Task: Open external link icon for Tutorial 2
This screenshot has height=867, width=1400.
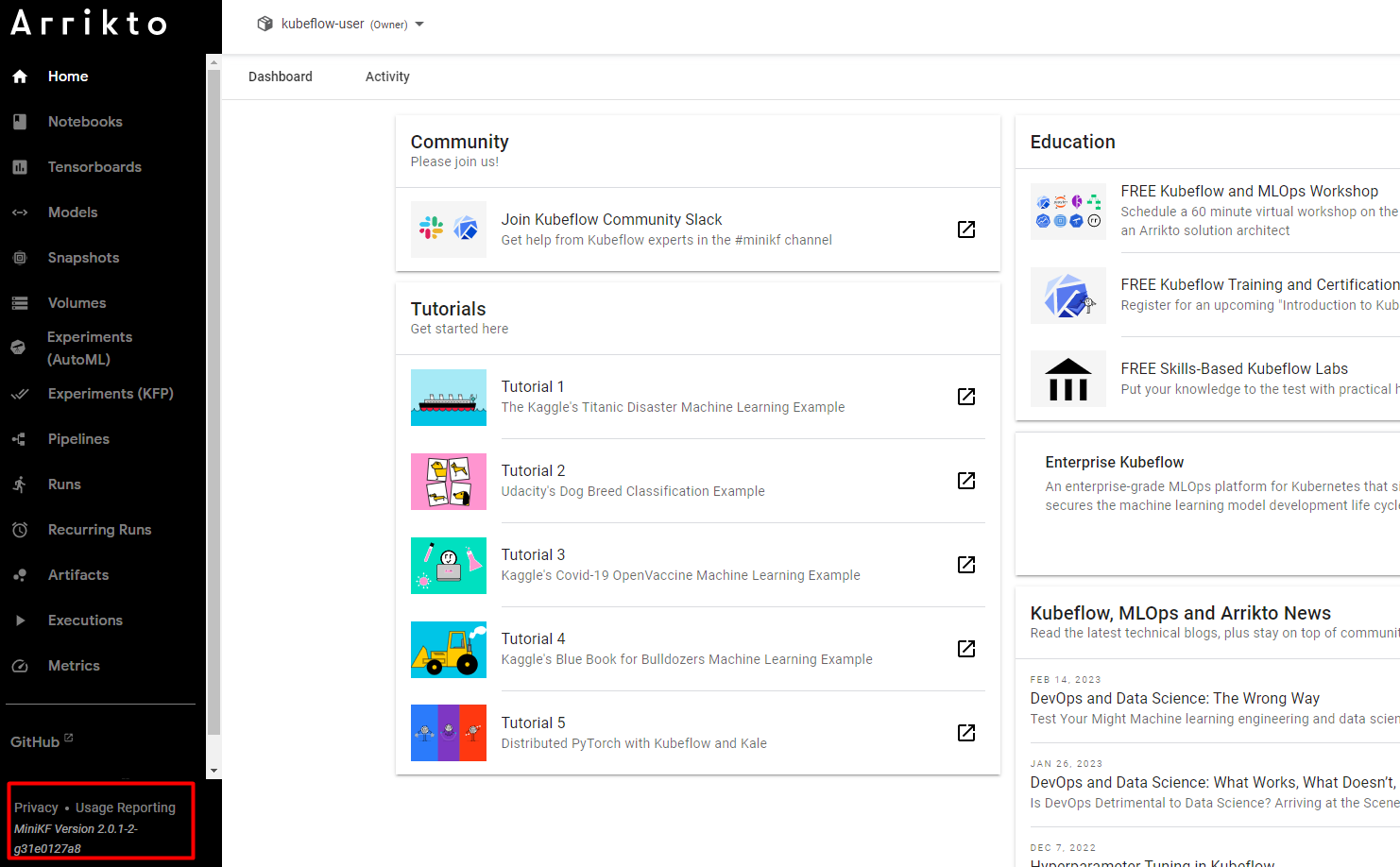Action: [x=966, y=481]
